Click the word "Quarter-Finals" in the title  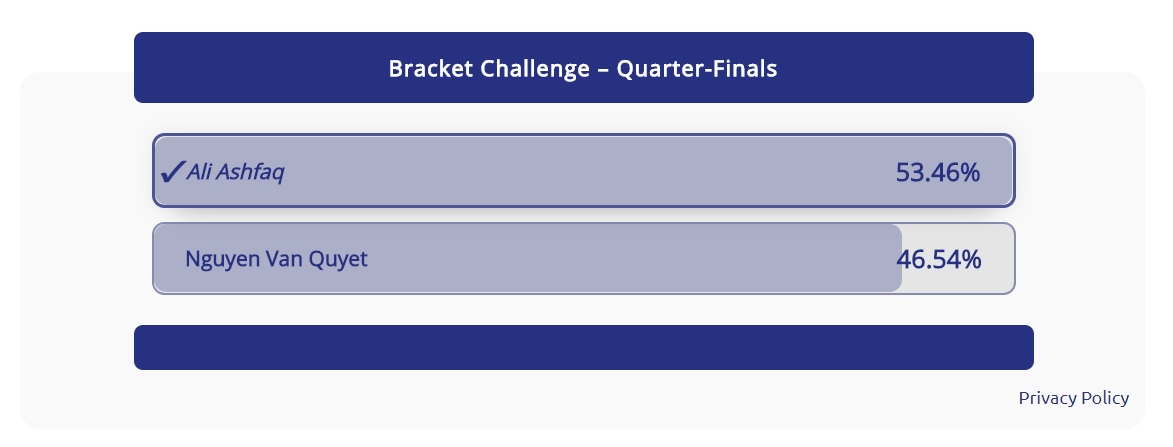698,69
